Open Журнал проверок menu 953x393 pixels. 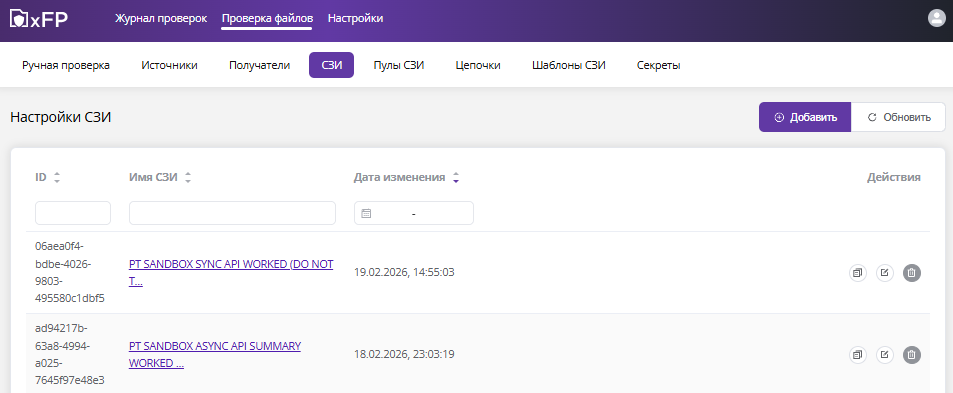[161, 18]
